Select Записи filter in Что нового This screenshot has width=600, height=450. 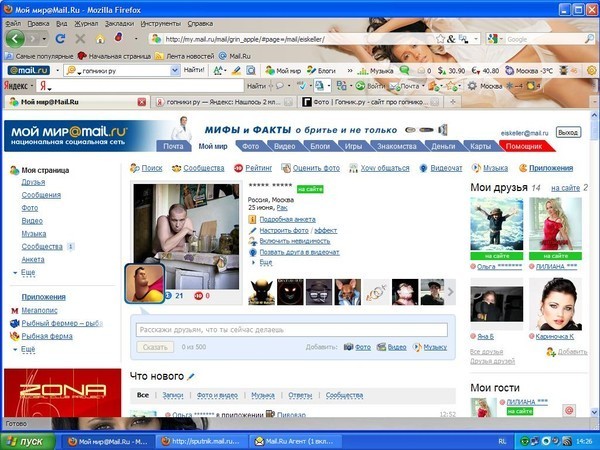(173, 395)
